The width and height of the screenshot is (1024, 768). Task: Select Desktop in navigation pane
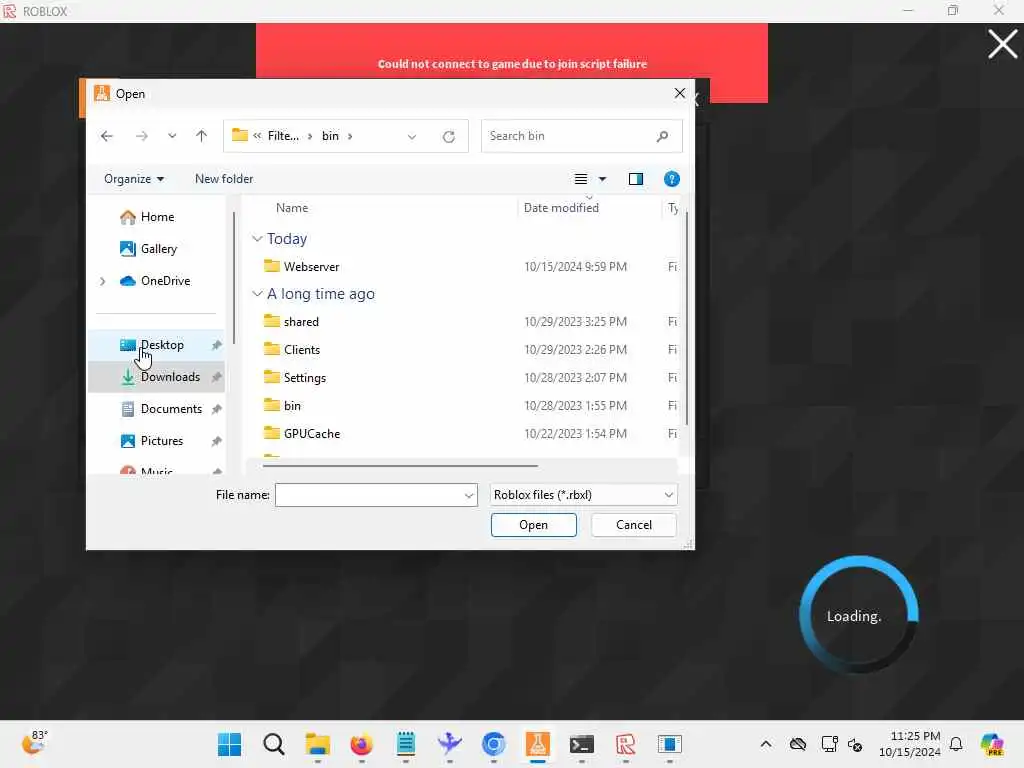(x=157, y=345)
